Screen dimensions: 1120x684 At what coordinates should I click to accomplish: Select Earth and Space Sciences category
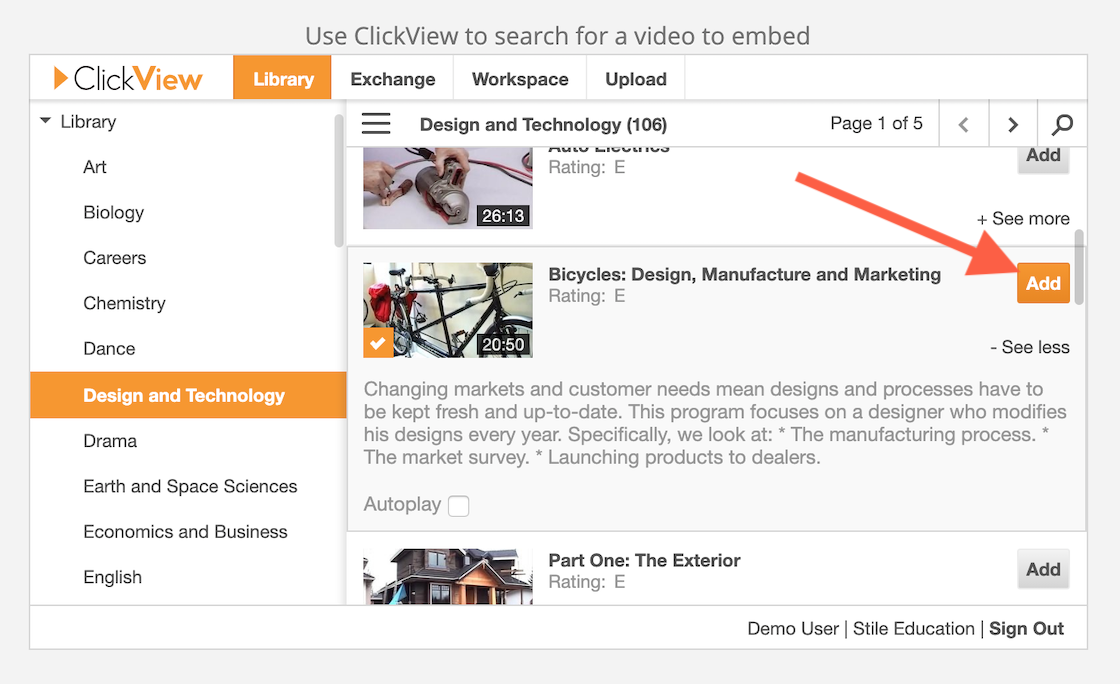[190, 486]
